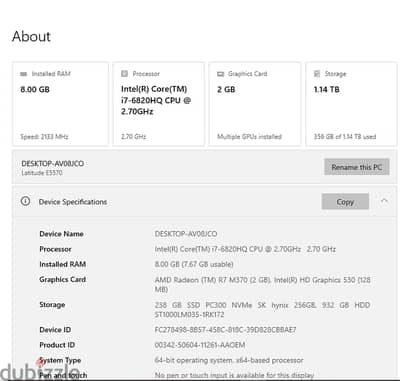Click the Rename this PC button
400x381 pixels.
tap(357, 167)
